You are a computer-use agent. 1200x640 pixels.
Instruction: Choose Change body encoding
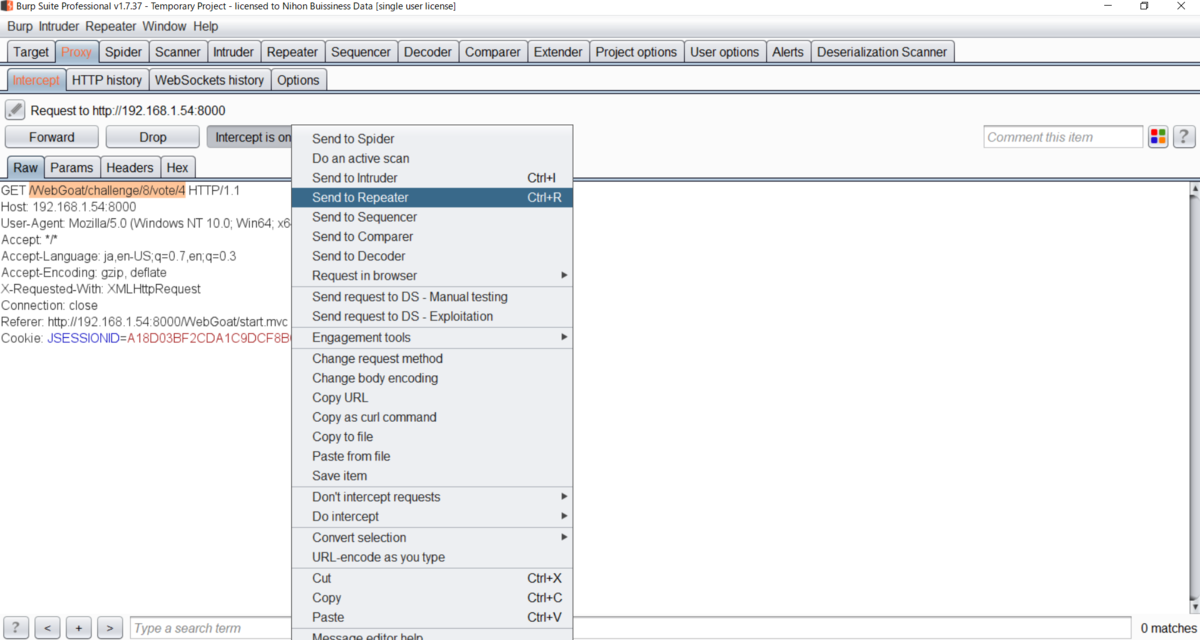click(x=432, y=378)
